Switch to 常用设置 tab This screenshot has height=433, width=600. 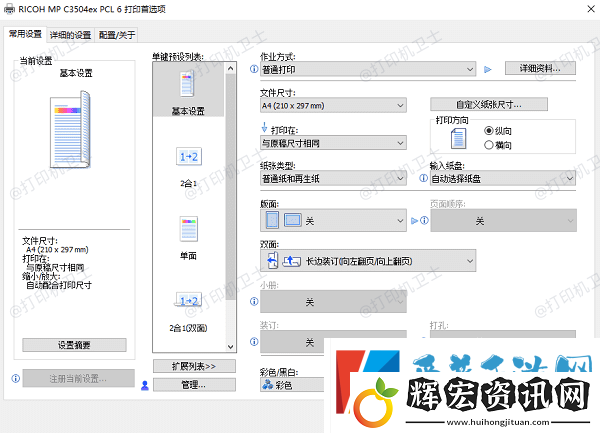(25, 34)
